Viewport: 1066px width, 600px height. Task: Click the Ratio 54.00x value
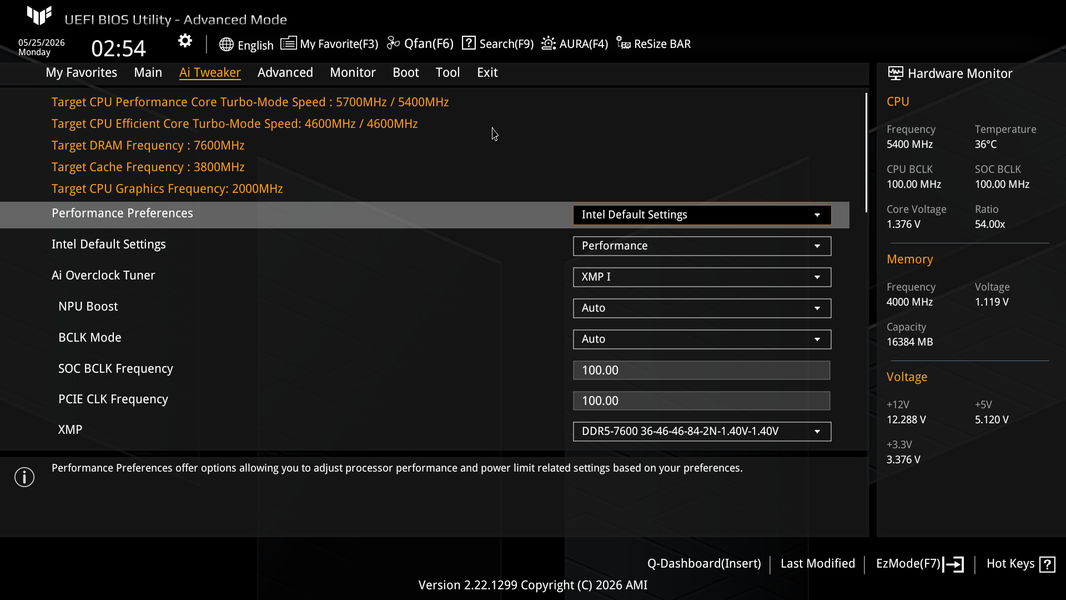990,224
